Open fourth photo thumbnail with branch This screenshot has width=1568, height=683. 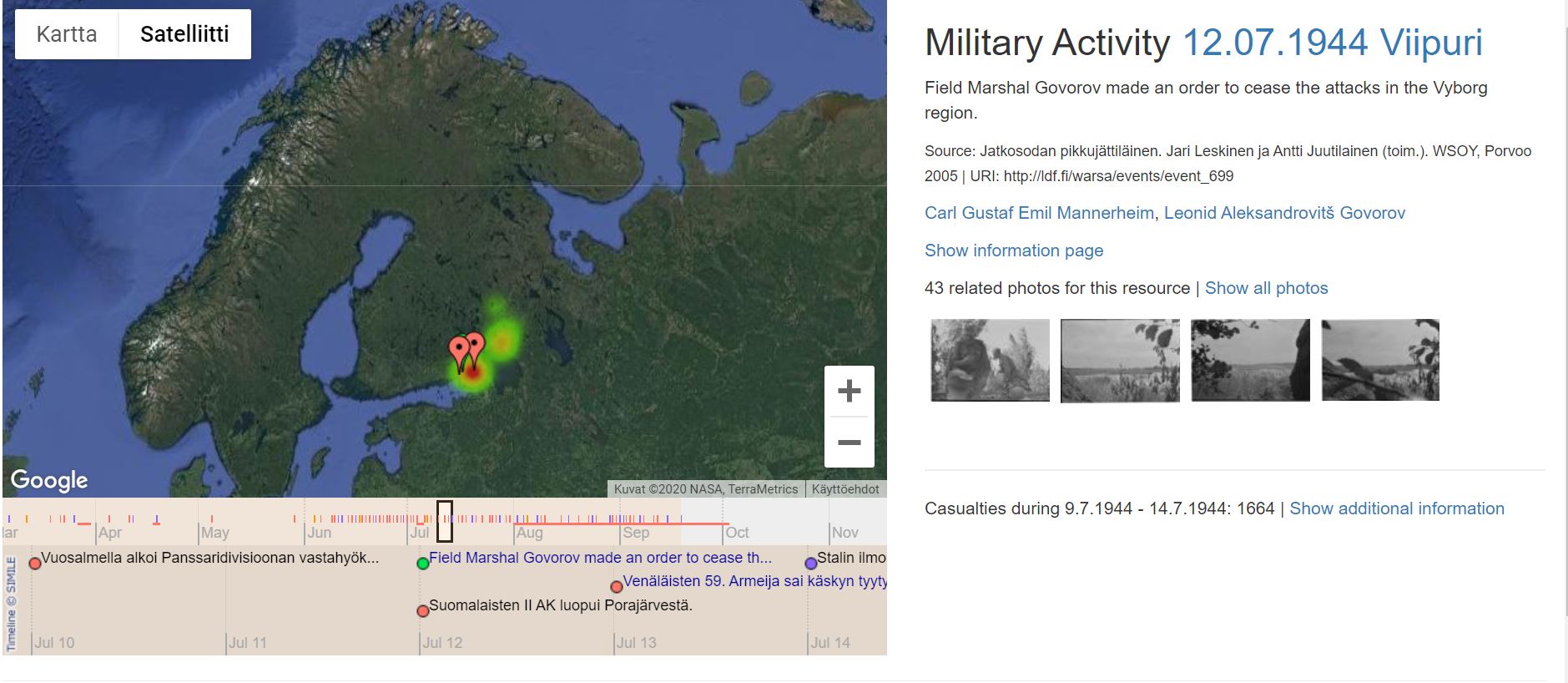click(x=1380, y=360)
